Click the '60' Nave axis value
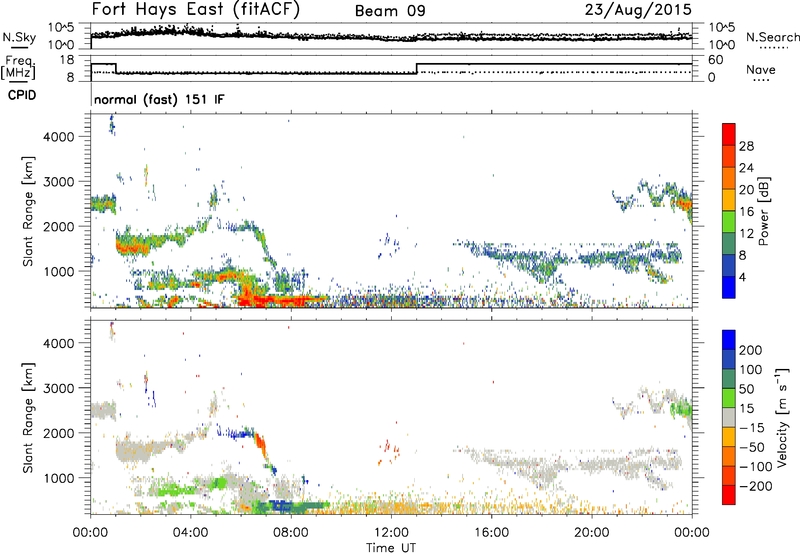This screenshot has height=554, width=800. point(715,60)
